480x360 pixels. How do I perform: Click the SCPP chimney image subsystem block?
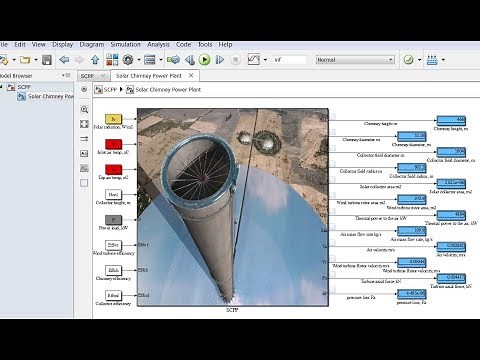pos(233,207)
